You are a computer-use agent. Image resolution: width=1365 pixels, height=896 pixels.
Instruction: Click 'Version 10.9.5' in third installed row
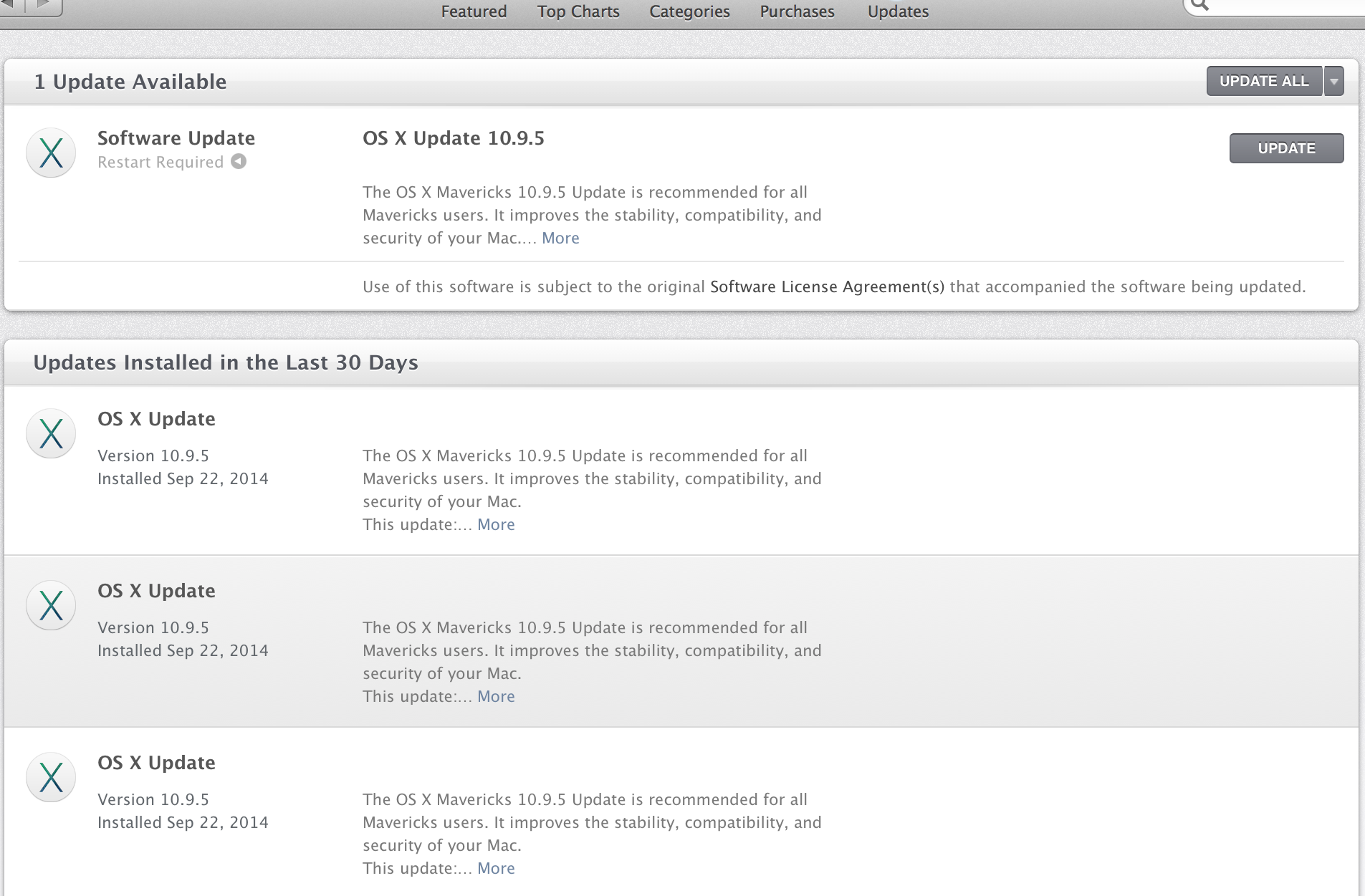[x=153, y=799]
